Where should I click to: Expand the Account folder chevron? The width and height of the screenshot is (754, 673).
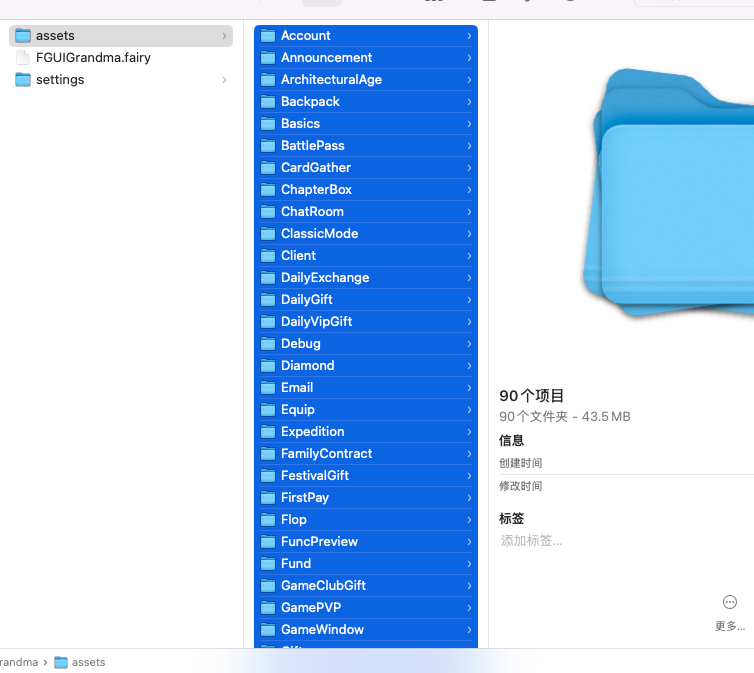pos(469,36)
